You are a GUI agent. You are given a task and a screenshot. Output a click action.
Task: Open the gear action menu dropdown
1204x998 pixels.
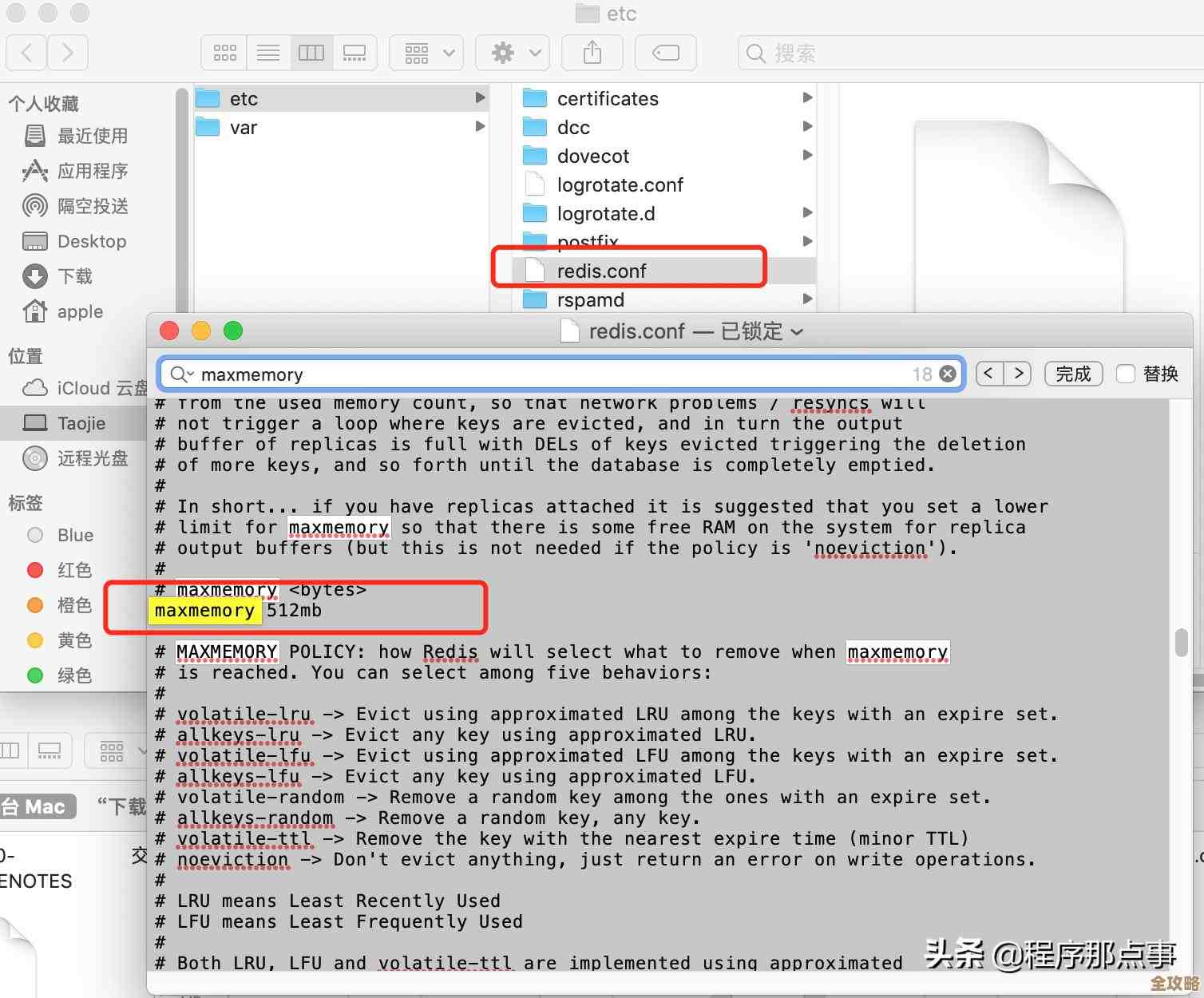point(512,53)
